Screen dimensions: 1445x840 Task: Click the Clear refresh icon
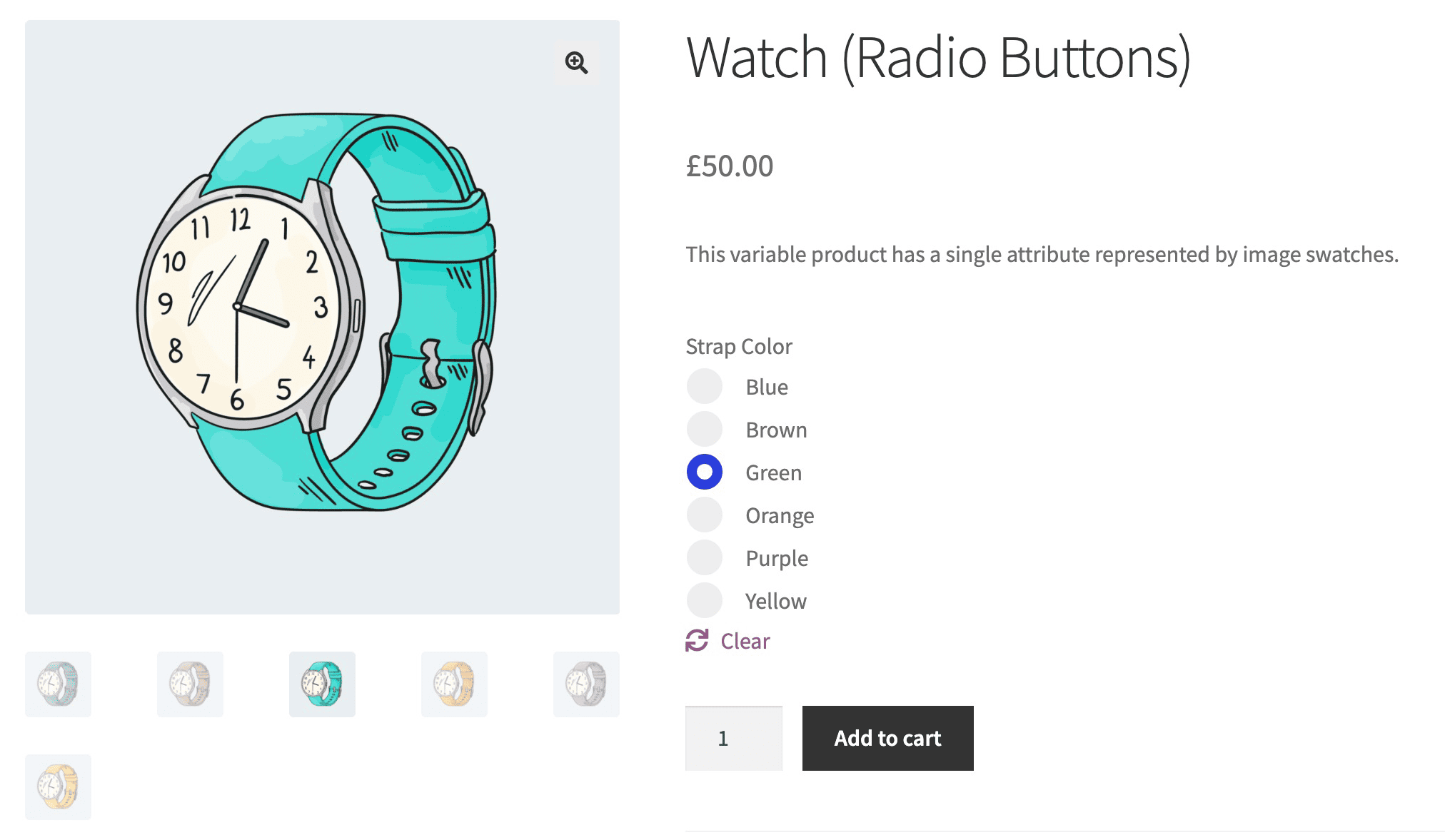[696, 640]
